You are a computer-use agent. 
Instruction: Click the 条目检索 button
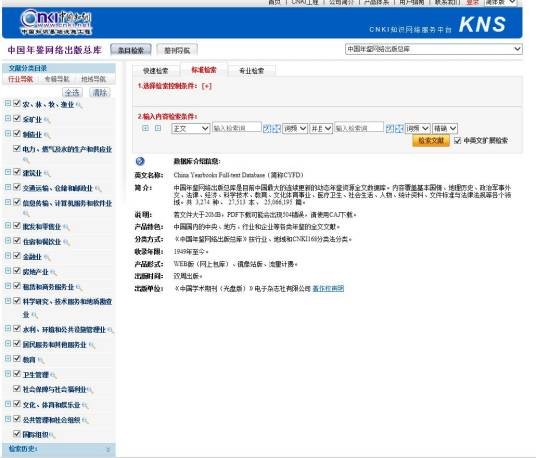131,50
